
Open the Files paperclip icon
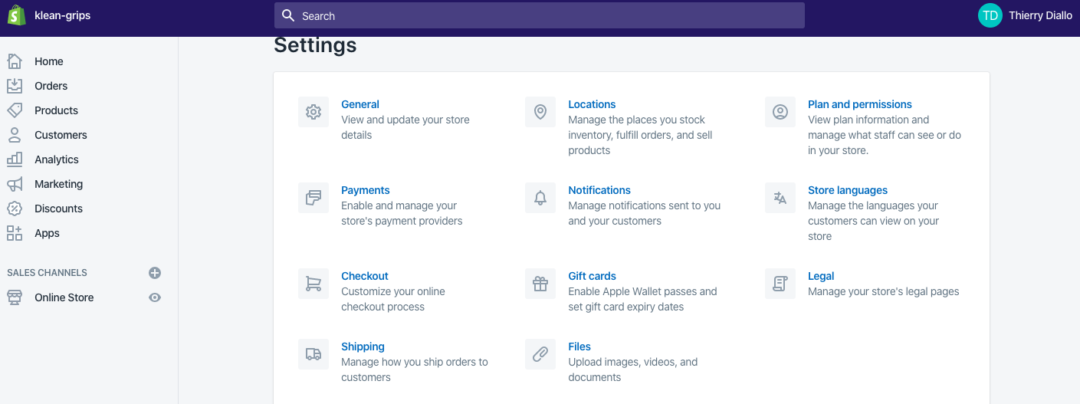click(540, 354)
